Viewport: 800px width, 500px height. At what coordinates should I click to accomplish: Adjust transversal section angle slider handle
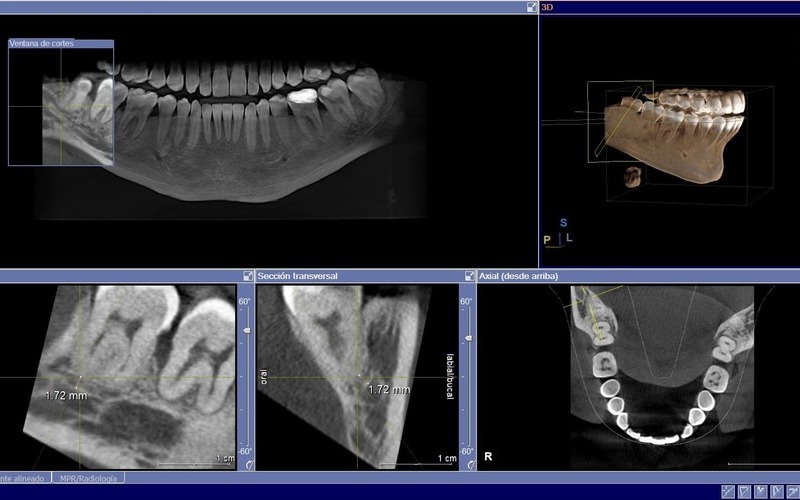coord(467,338)
